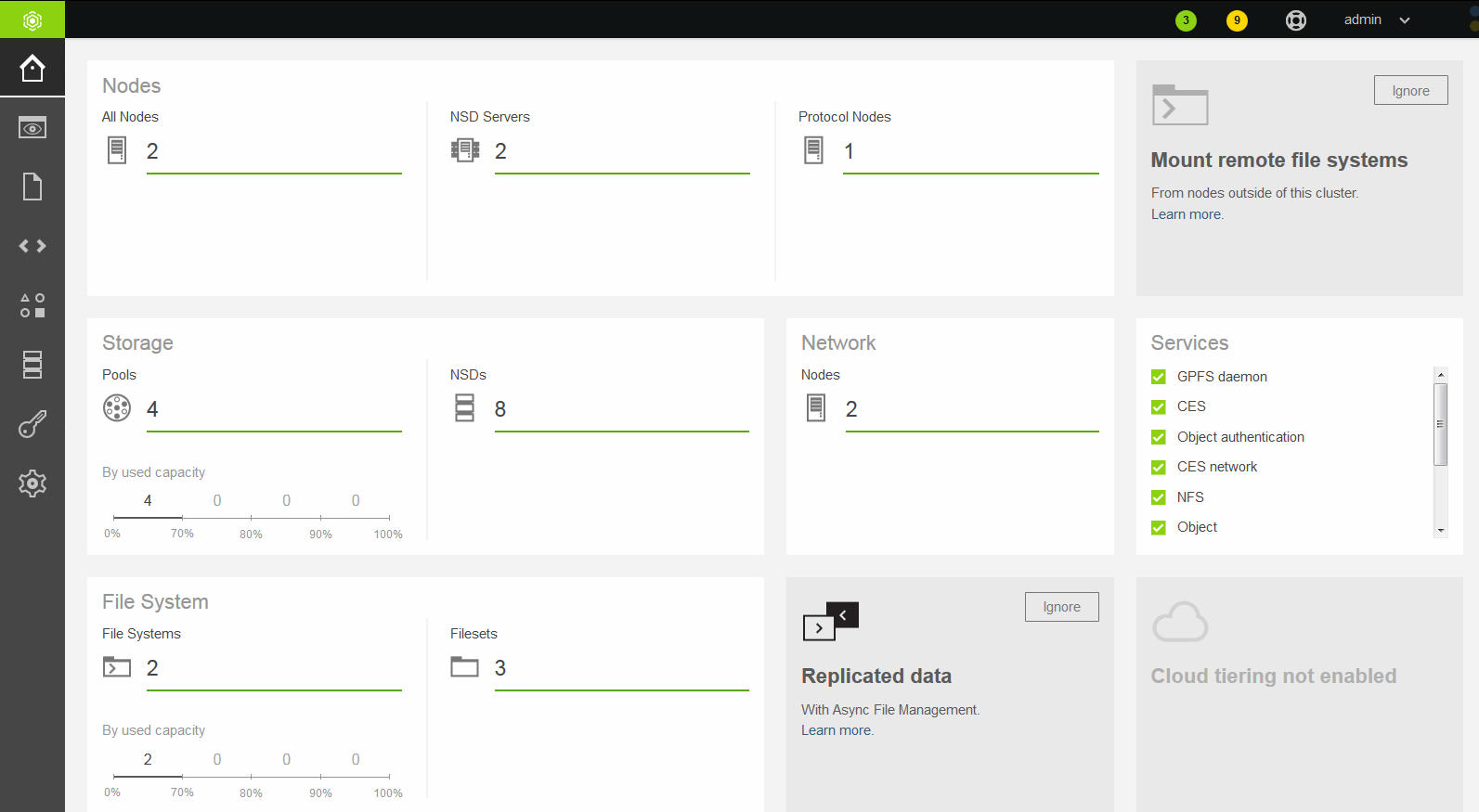Open the Storage stacked-disks icon in sidebar
This screenshot has height=812, width=1479.
[x=32, y=365]
